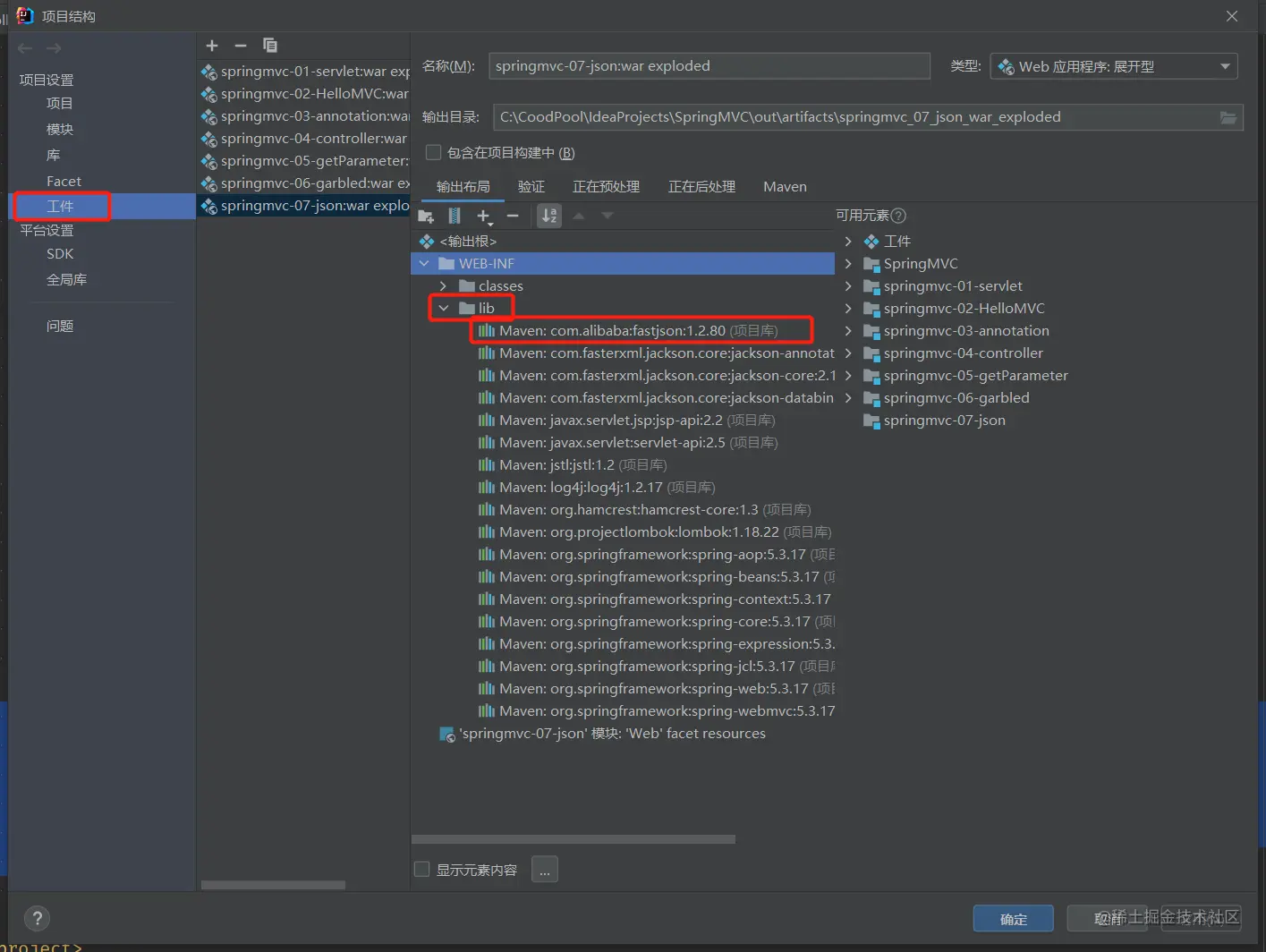Open help for 可用元素

898,216
